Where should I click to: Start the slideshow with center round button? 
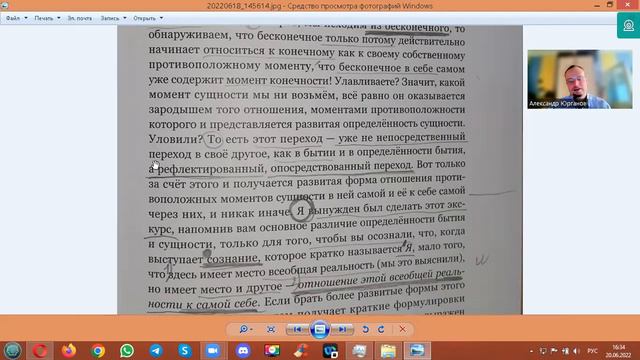(320, 329)
